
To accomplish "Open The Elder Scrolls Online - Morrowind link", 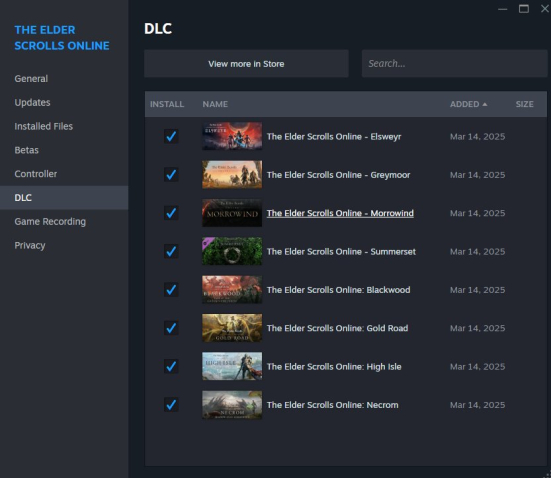I will pyautogui.click(x=340, y=213).
